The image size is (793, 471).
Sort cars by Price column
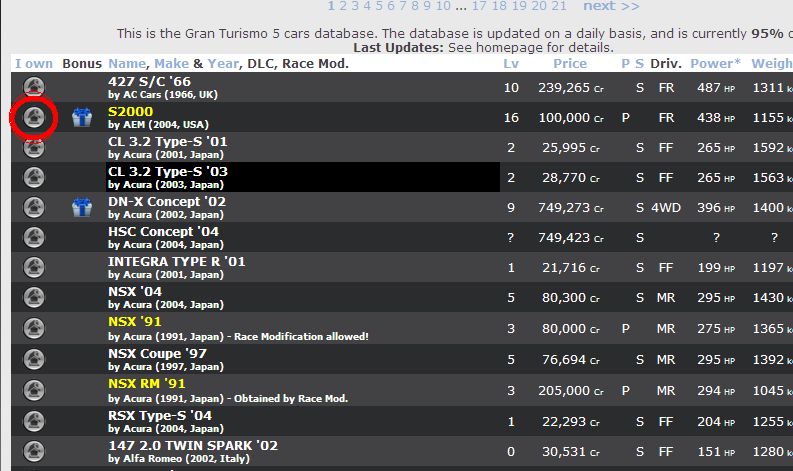[x=570, y=64]
